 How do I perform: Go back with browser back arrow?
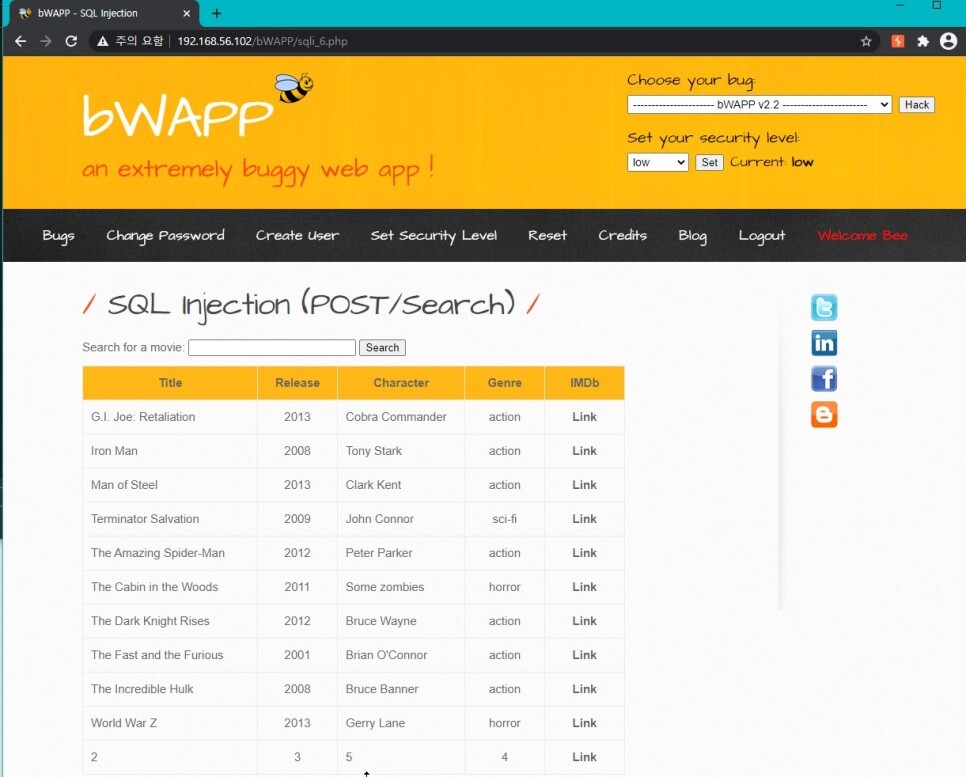click(20, 41)
